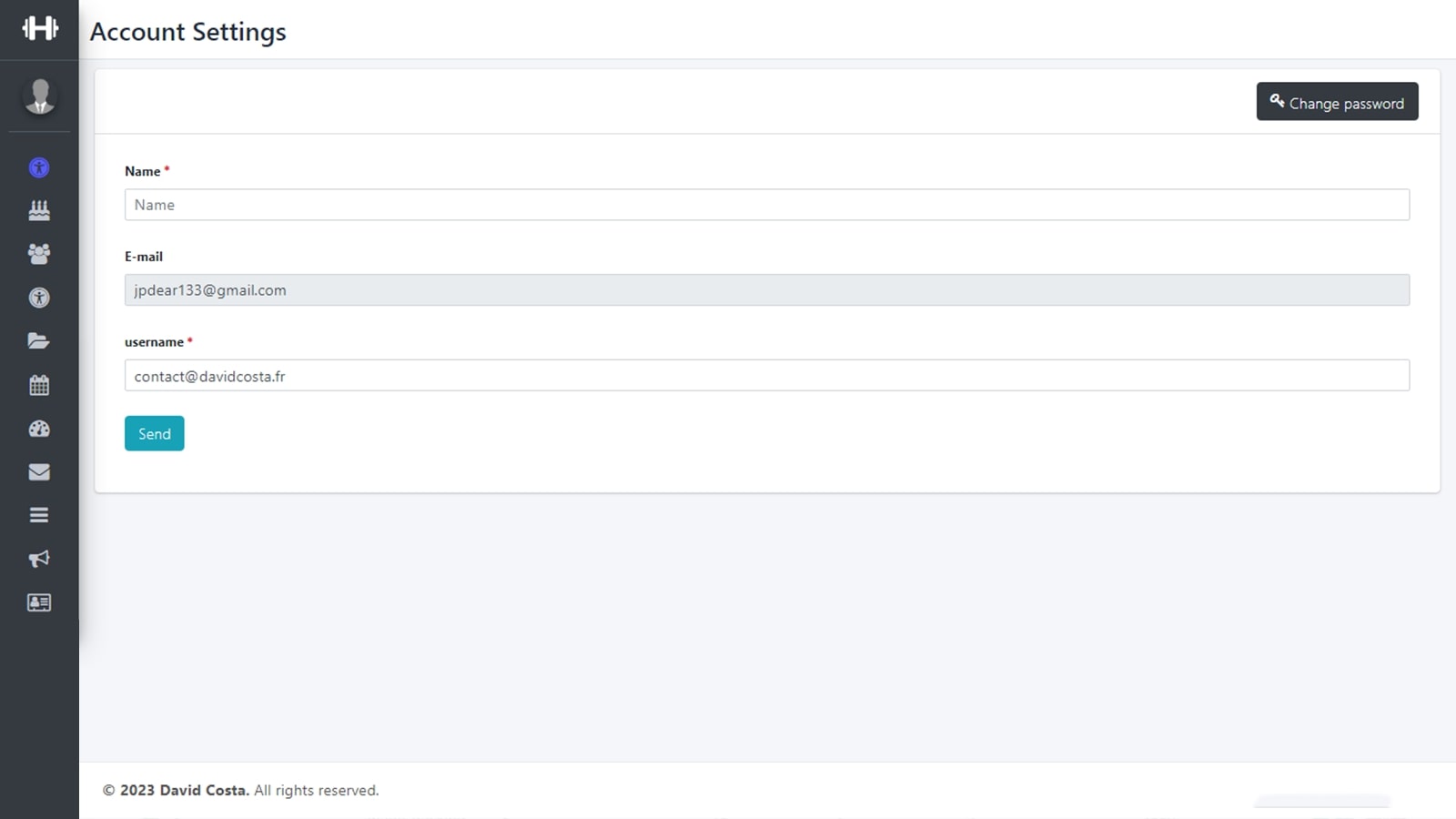Open the envelope mail icon
The width and height of the screenshot is (1456, 819).
point(39,471)
